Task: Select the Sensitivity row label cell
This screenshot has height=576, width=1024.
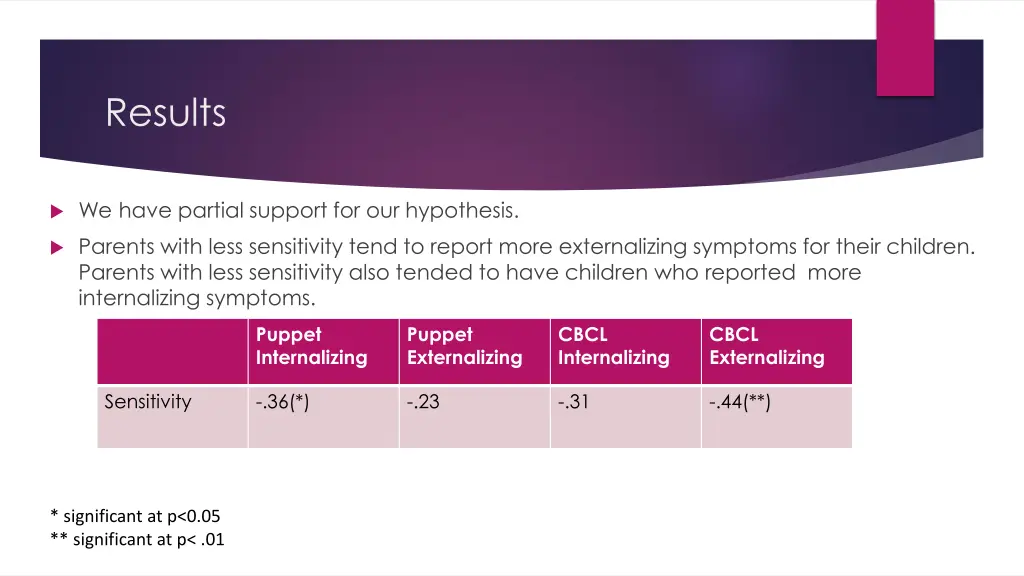Action: tap(172, 417)
